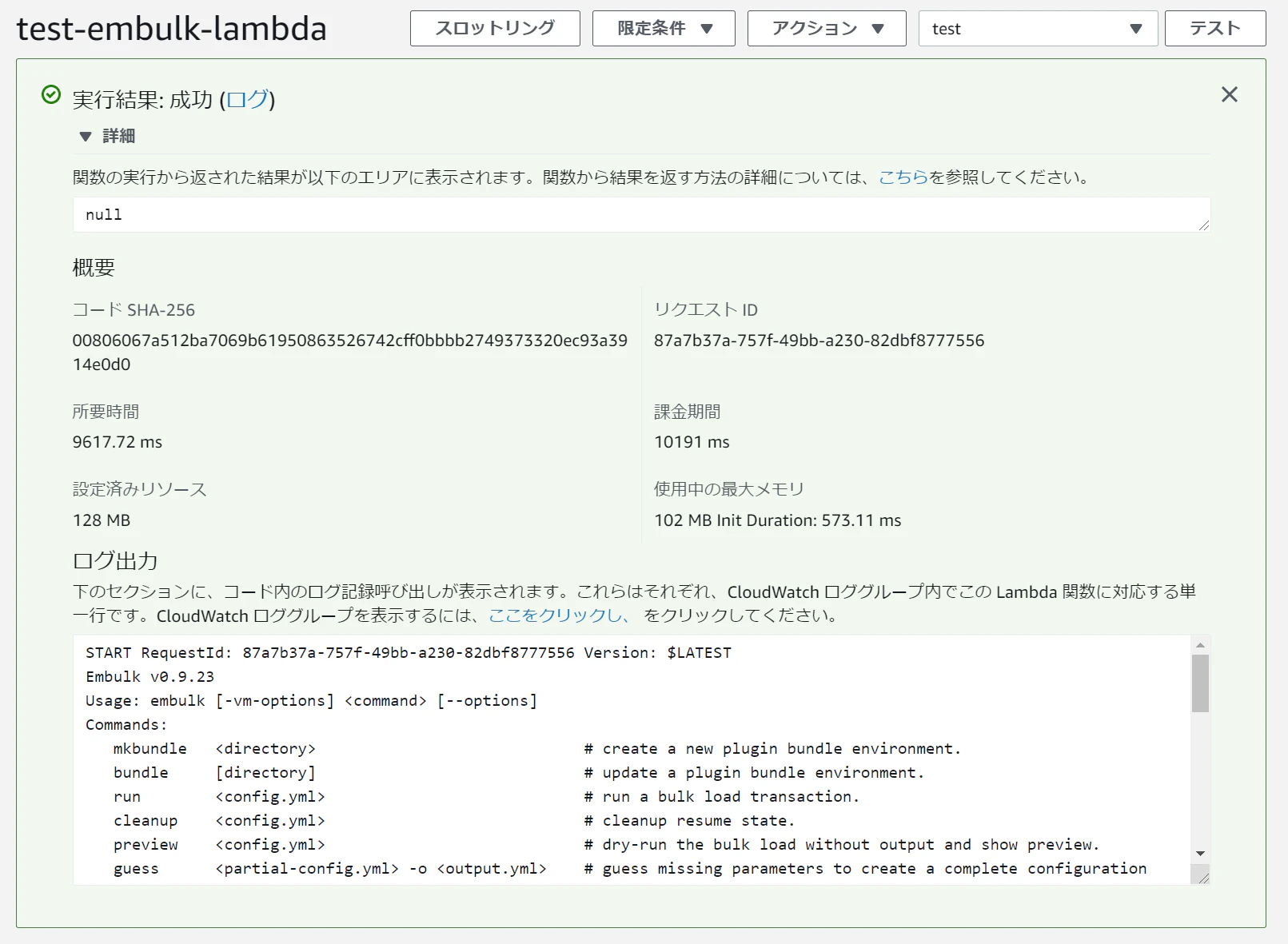Click the cleanup command log line
Viewport: 1288px width, 944px height.
(x=454, y=821)
